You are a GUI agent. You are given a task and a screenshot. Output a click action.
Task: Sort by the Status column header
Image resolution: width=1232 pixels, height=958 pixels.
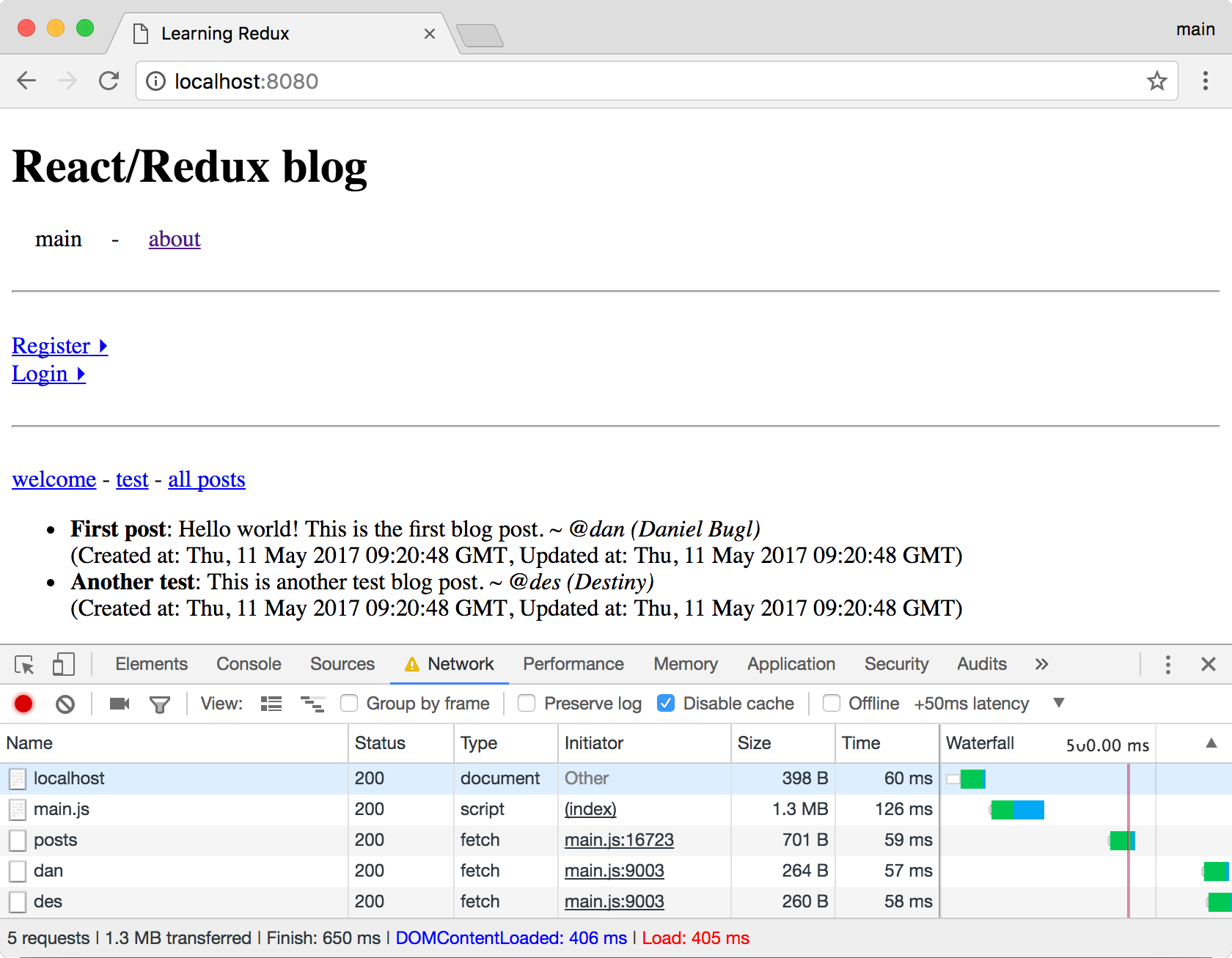point(401,743)
